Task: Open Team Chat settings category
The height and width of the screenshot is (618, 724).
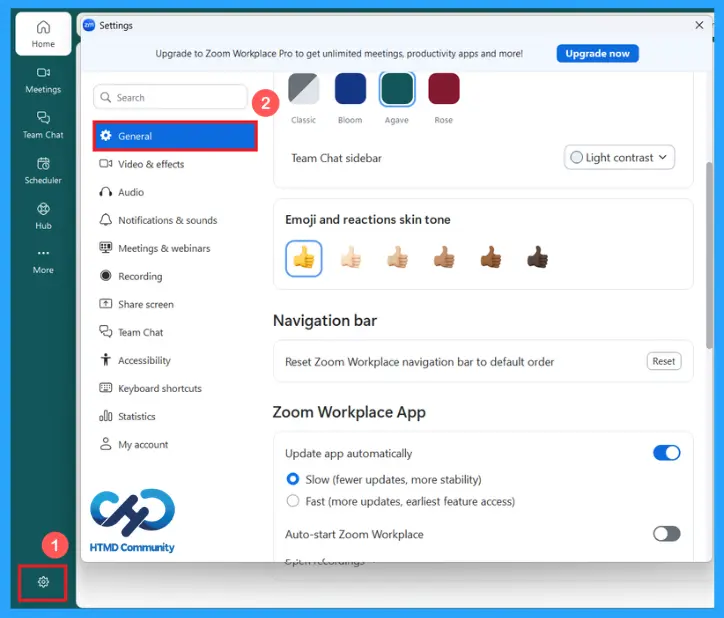Action: pyautogui.click(x=175, y=333)
